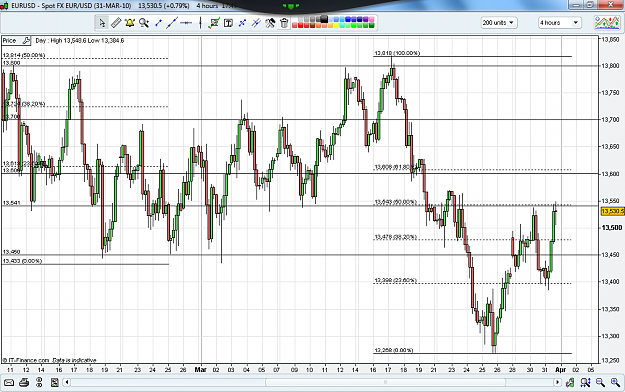Image resolution: width=625 pixels, height=392 pixels.
Task: Click the zoom out magnifier at bottom right
Action: pos(600,382)
